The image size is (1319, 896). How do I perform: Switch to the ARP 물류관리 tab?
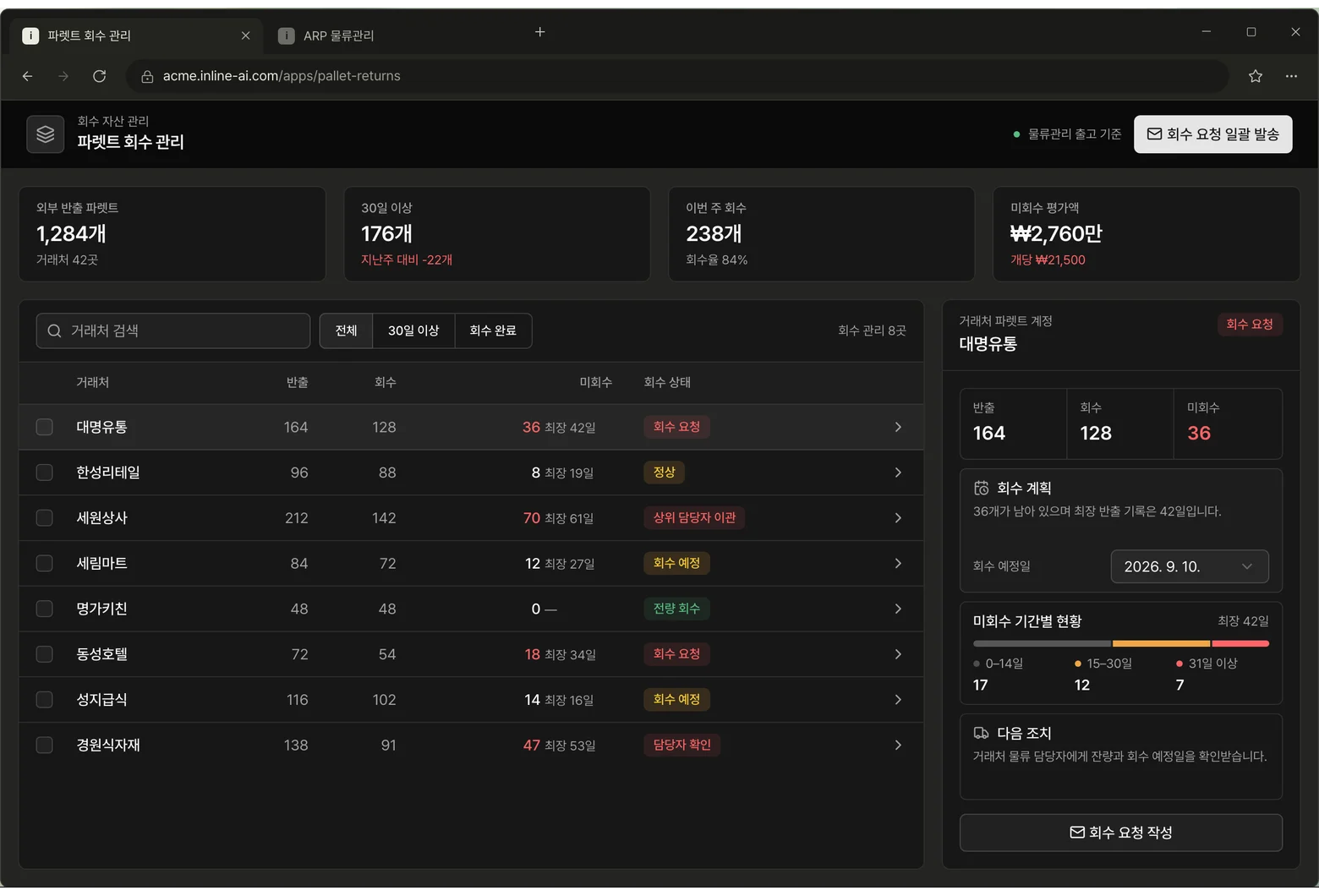pyautogui.click(x=338, y=36)
